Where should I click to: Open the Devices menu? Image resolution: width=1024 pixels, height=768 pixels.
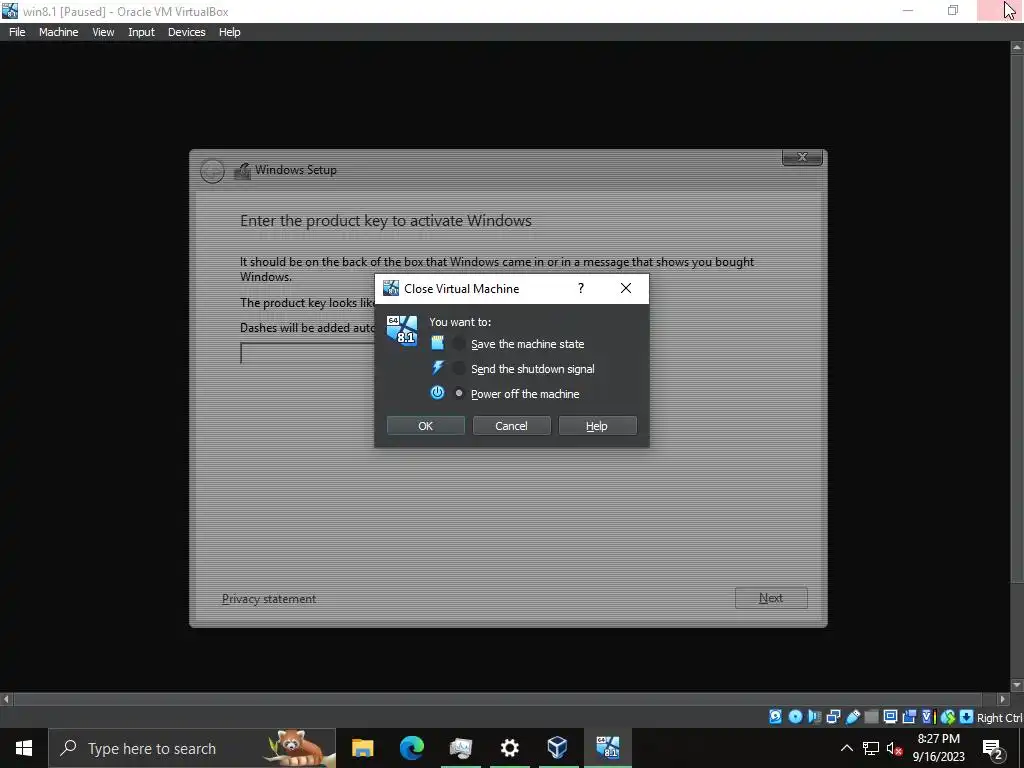186,32
